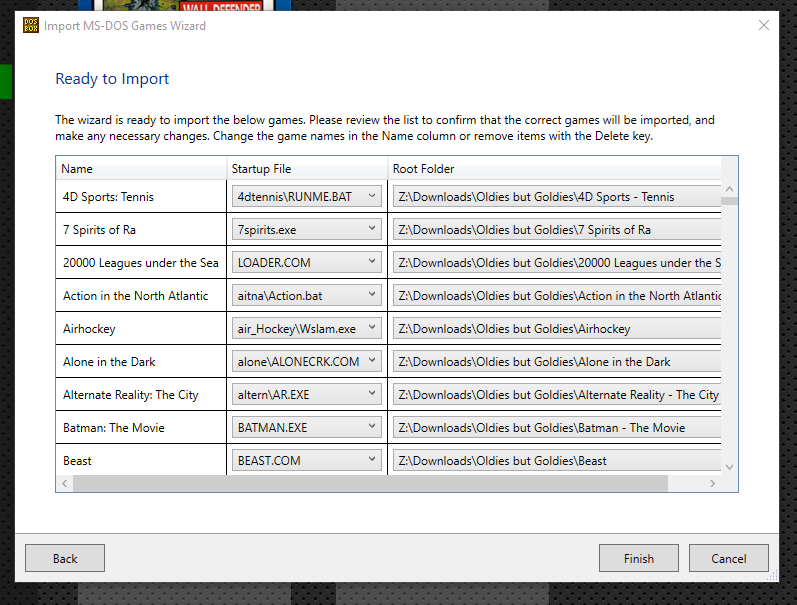Select the Airhockey name cell
The image size is (797, 605).
point(141,328)
